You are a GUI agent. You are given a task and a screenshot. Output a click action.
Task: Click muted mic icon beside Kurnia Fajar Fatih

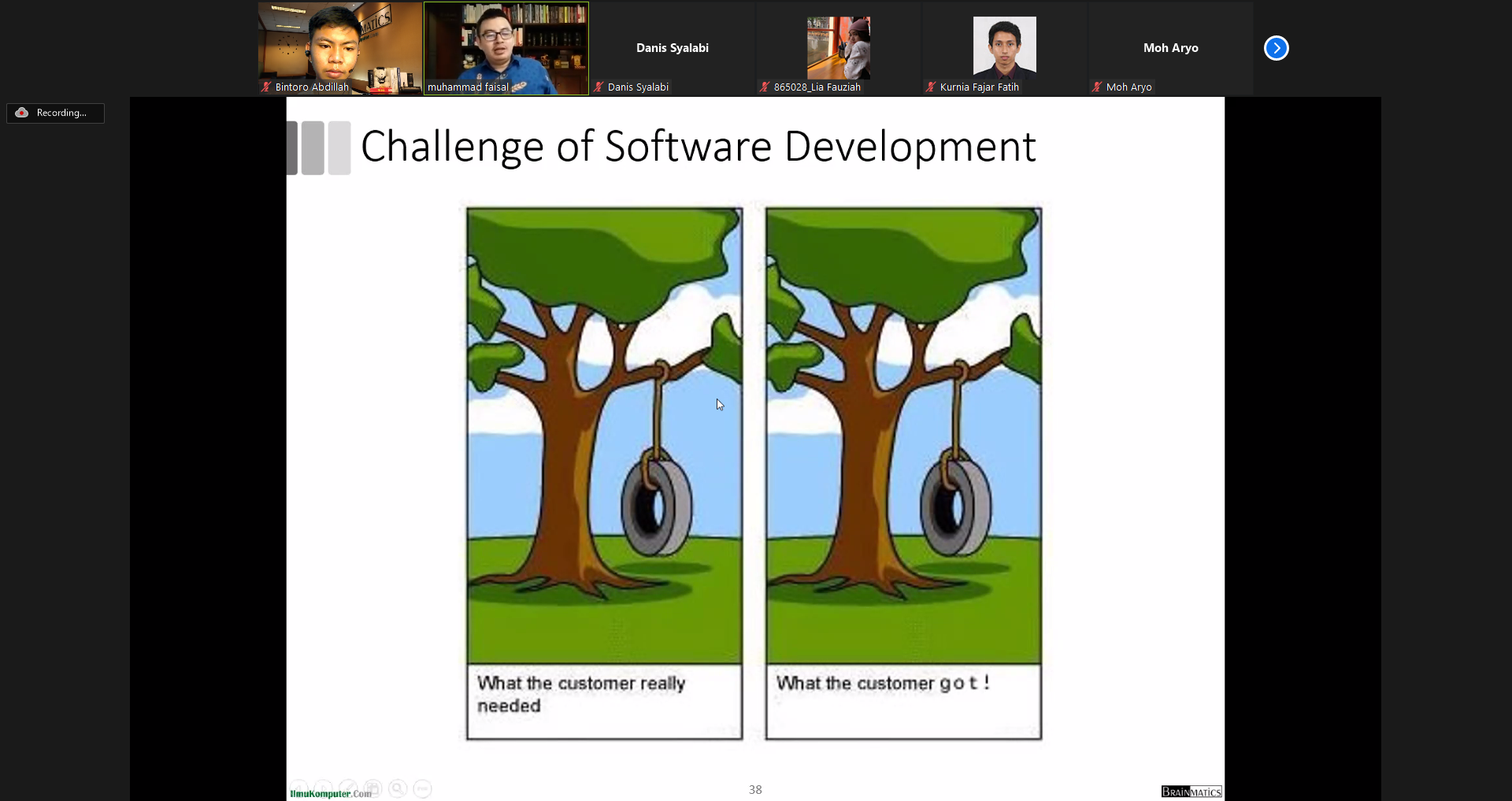931,87
